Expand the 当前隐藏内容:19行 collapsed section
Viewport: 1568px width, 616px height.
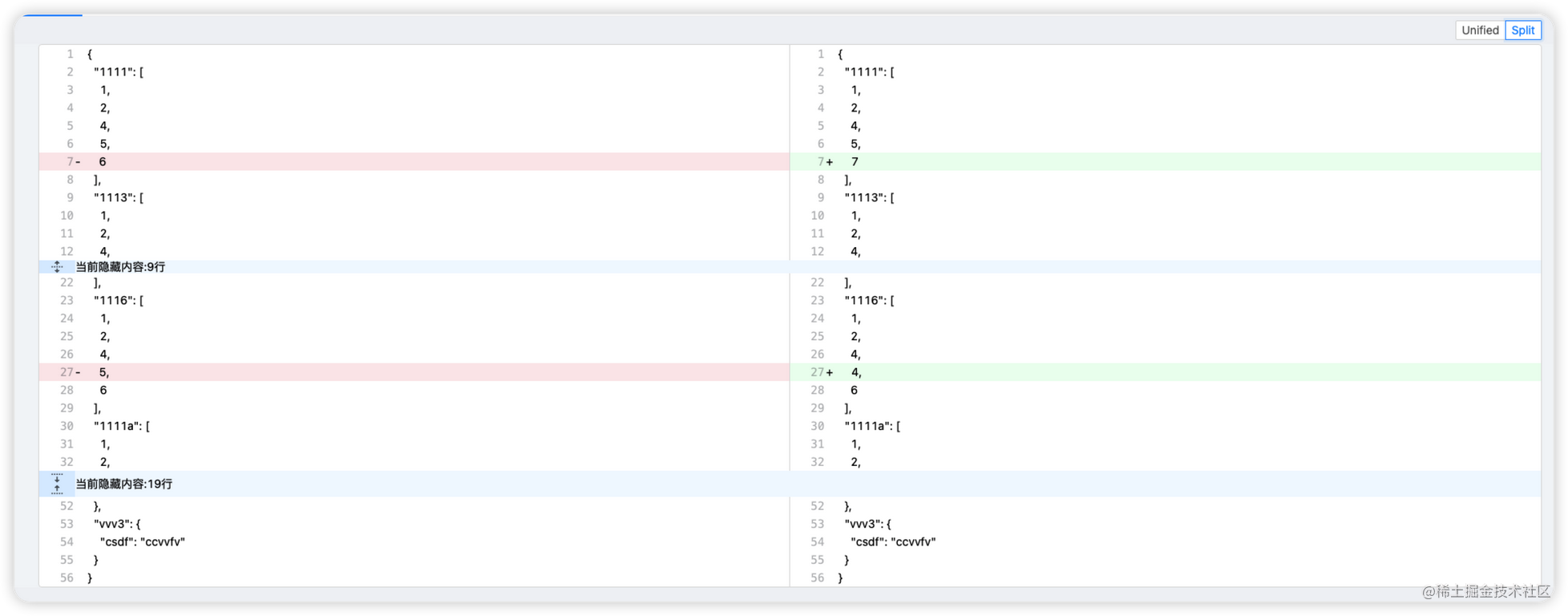(123, 484)
